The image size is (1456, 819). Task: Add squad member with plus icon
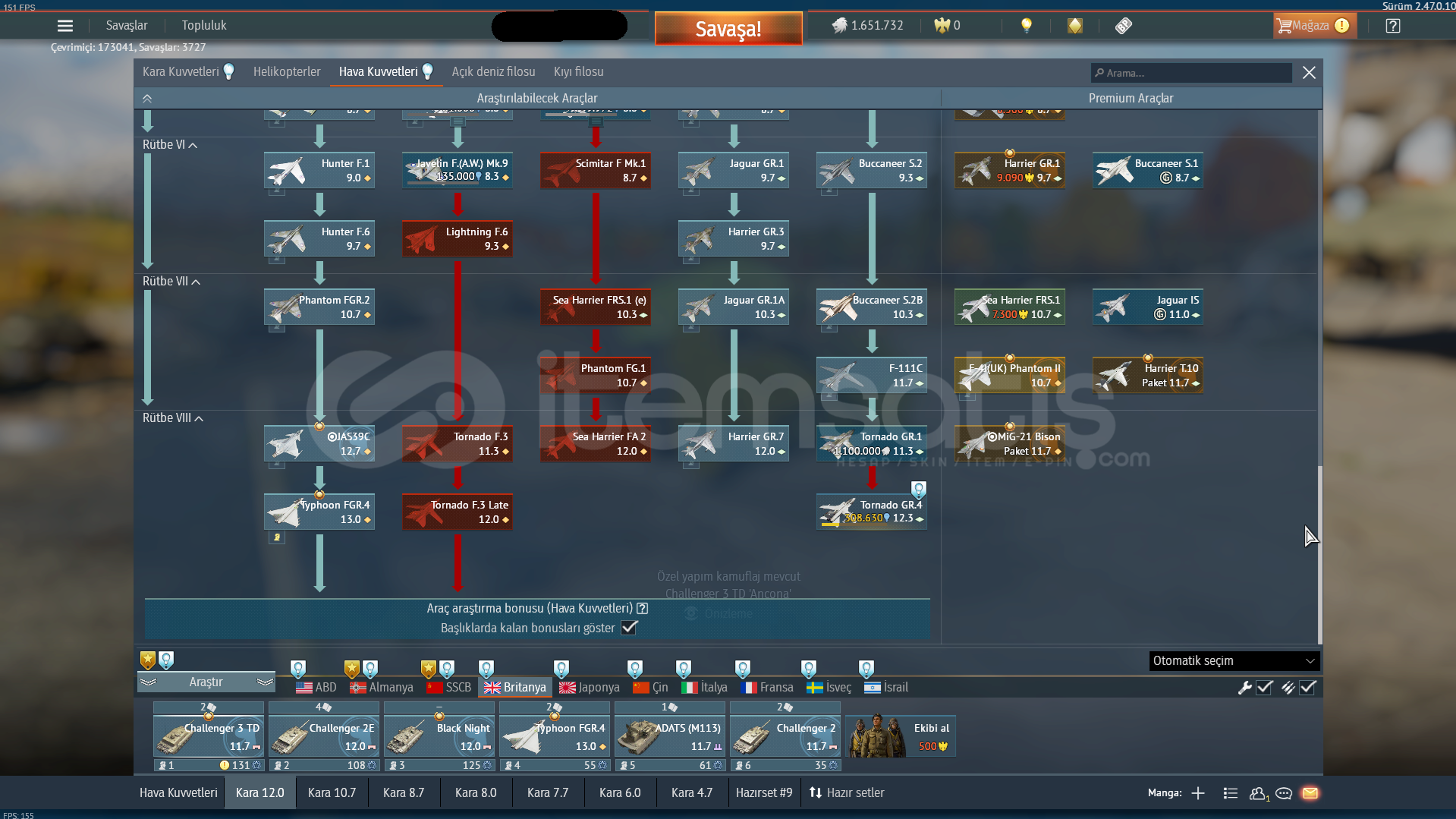click(1198, 793)
